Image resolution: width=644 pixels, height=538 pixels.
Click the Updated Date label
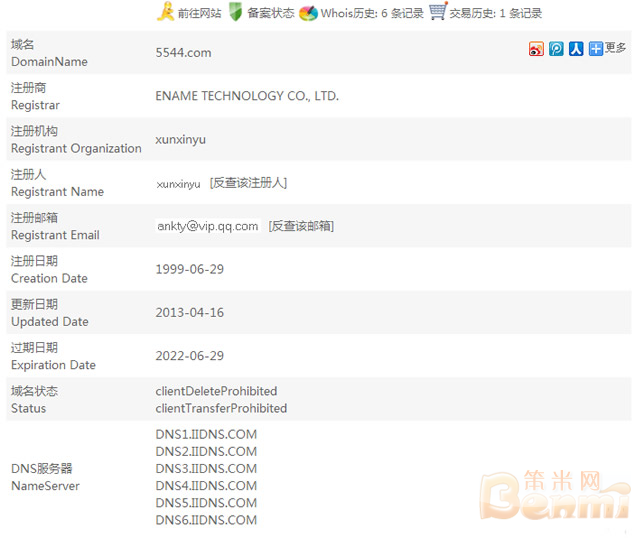50,322
